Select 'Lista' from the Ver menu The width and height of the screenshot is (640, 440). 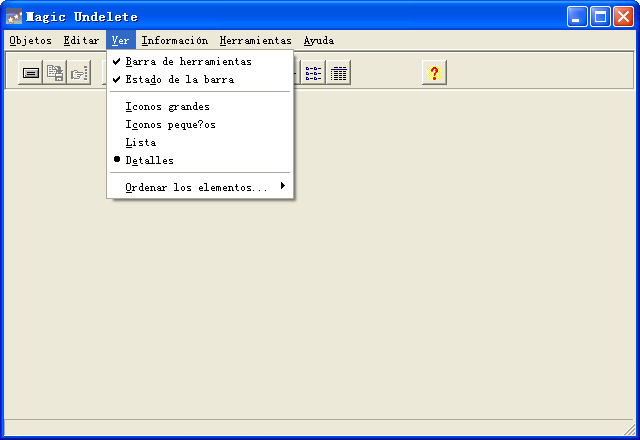point(140,142)
